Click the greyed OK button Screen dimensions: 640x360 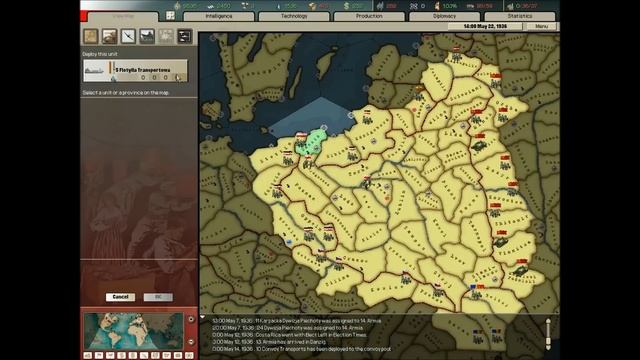coord(158,297)
